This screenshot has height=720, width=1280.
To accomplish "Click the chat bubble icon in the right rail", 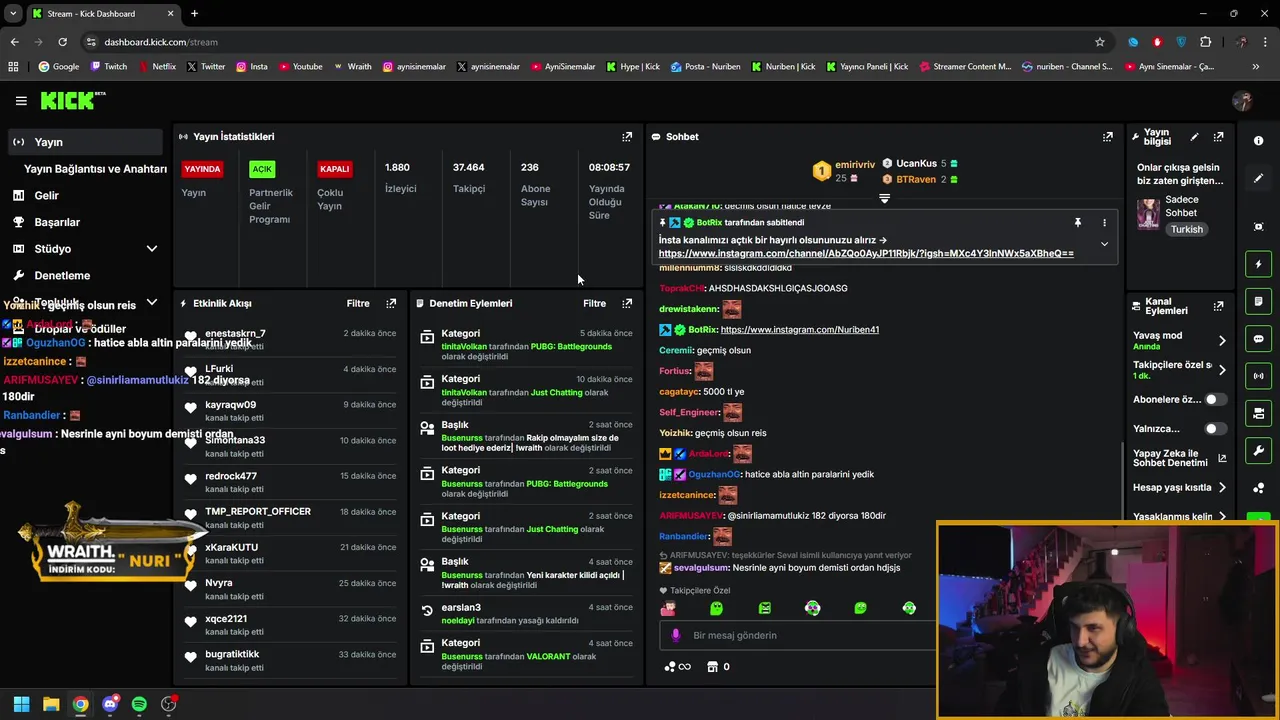I will [x=1258, y=339].
